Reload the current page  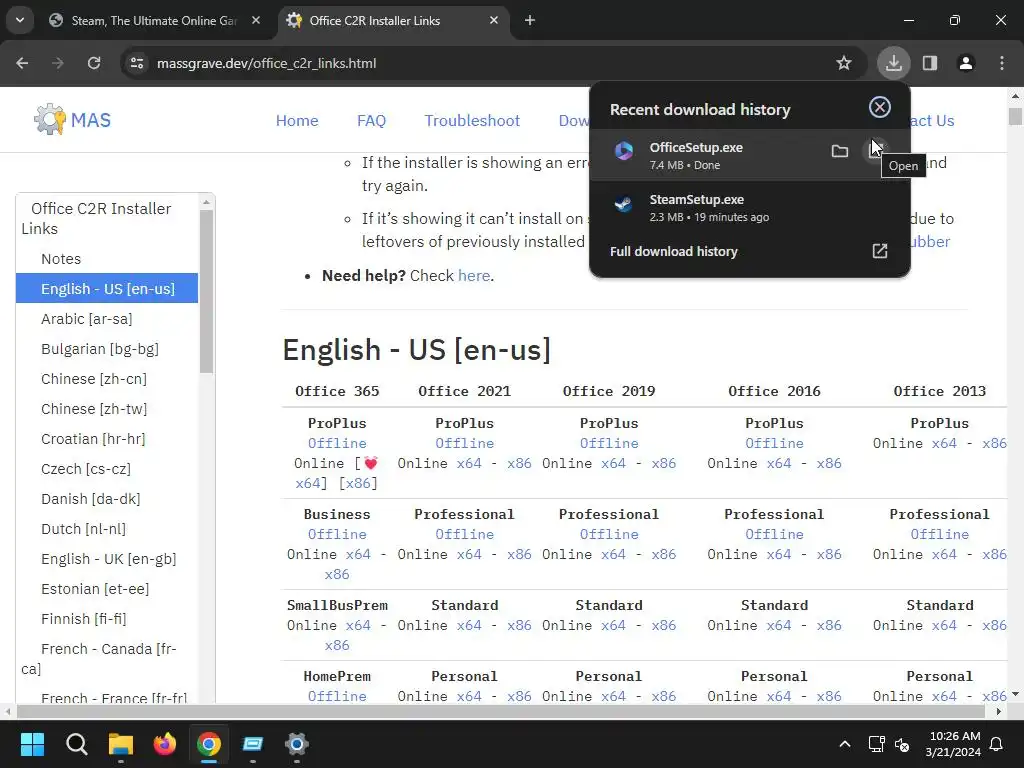94,63
